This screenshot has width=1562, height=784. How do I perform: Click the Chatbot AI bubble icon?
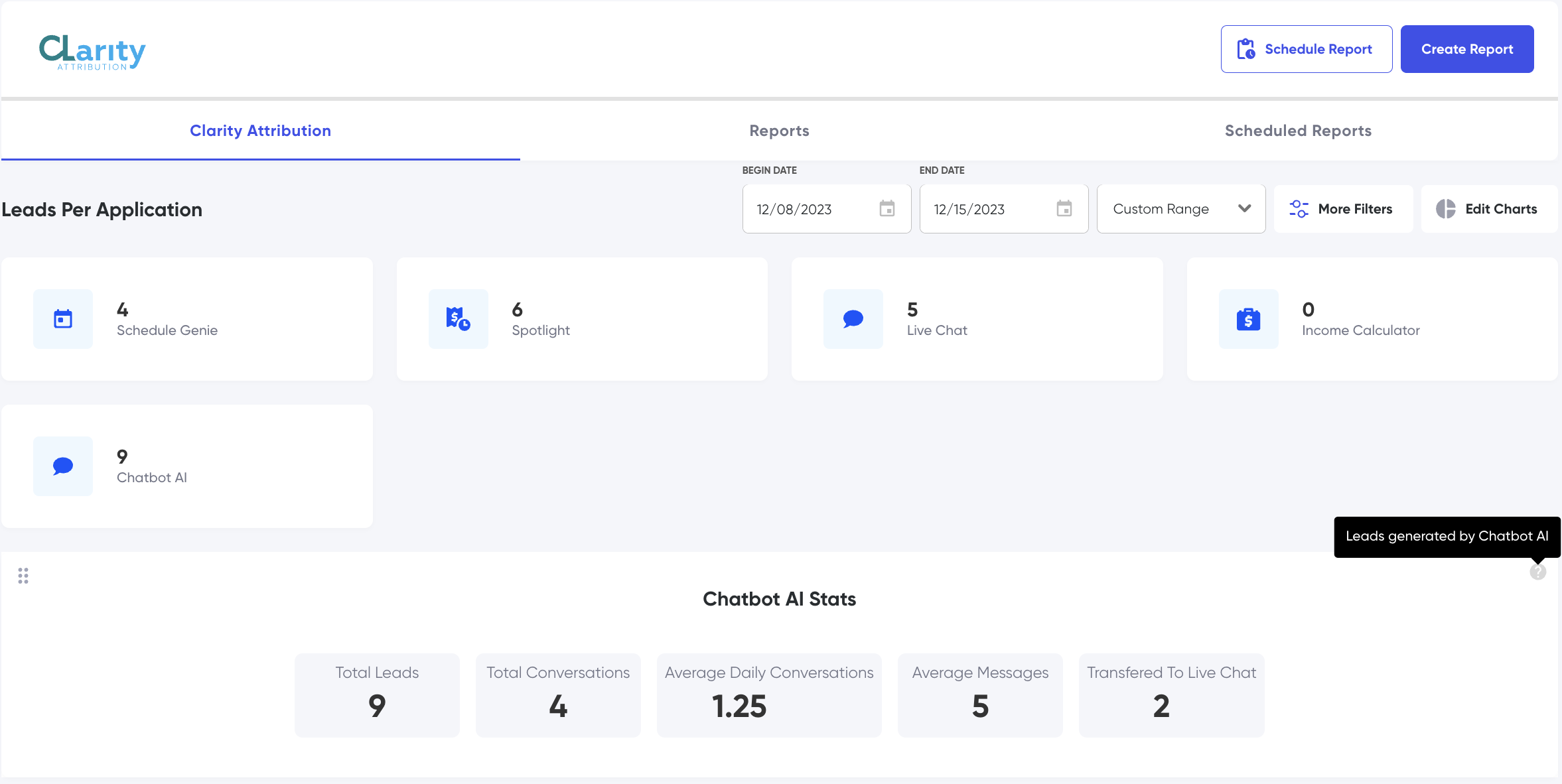coord(63,466)
